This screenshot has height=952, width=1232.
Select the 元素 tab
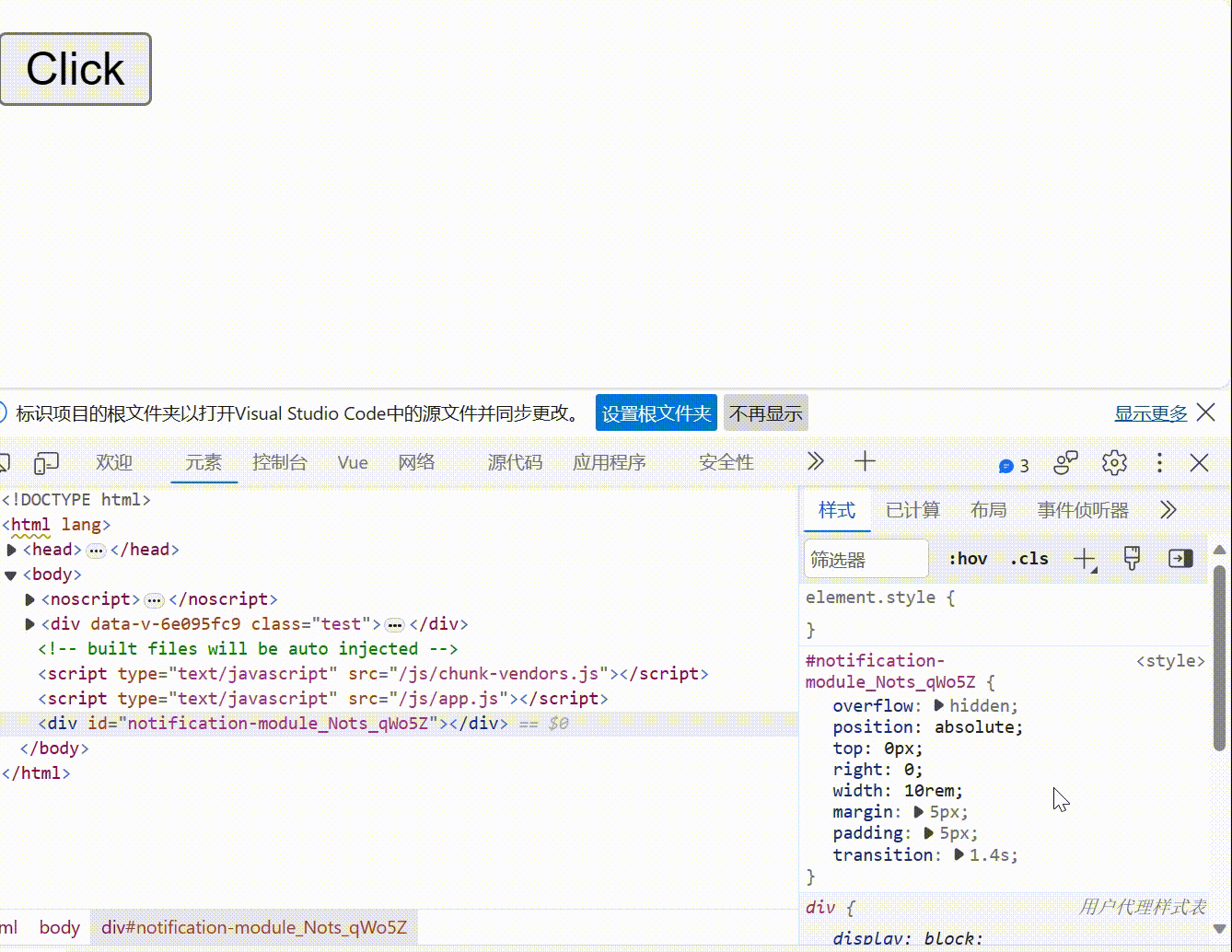pyautogui.click(x=204, y=462)
